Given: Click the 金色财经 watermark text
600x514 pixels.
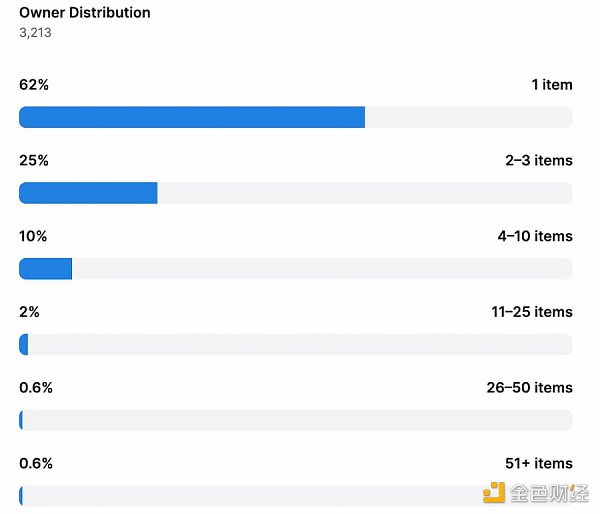Looking at the screenshot, I should pyautogui.click(x=548, y=492).
